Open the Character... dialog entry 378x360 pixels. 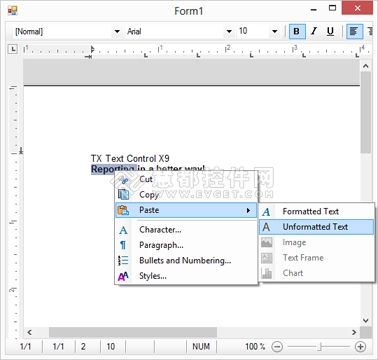tap(186, 230)
